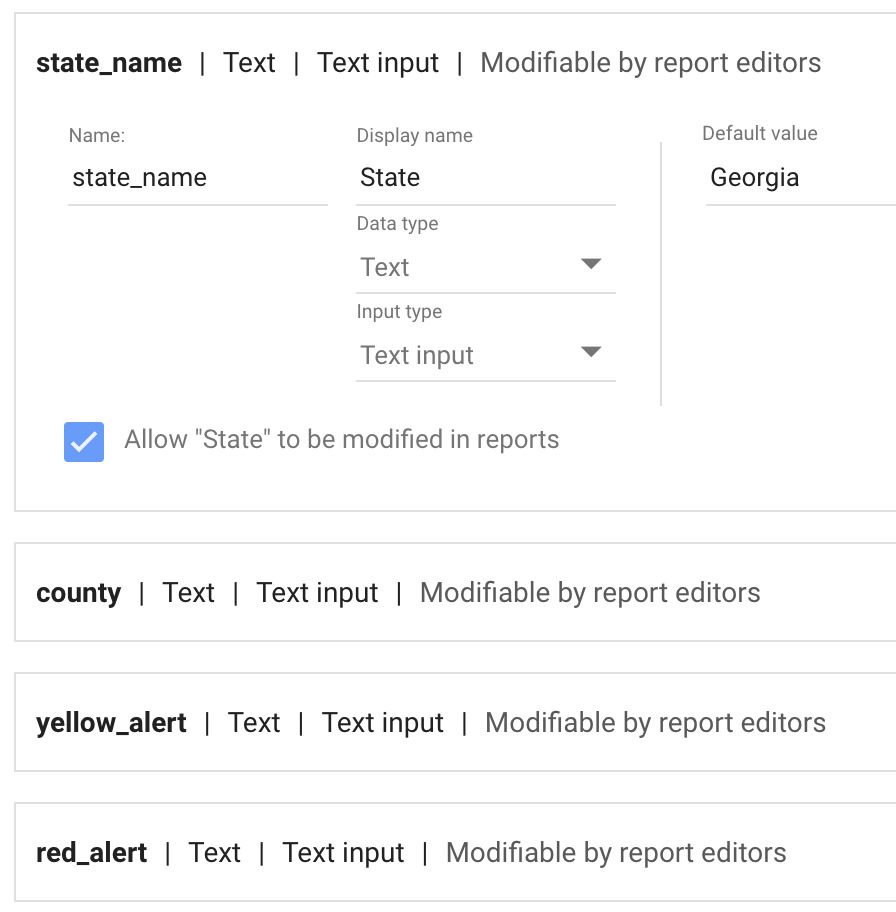The width and height of the screenshot is (896, 912).
Task: Click "Modifiable by report editors" in county row
Action: pos(590,593)
